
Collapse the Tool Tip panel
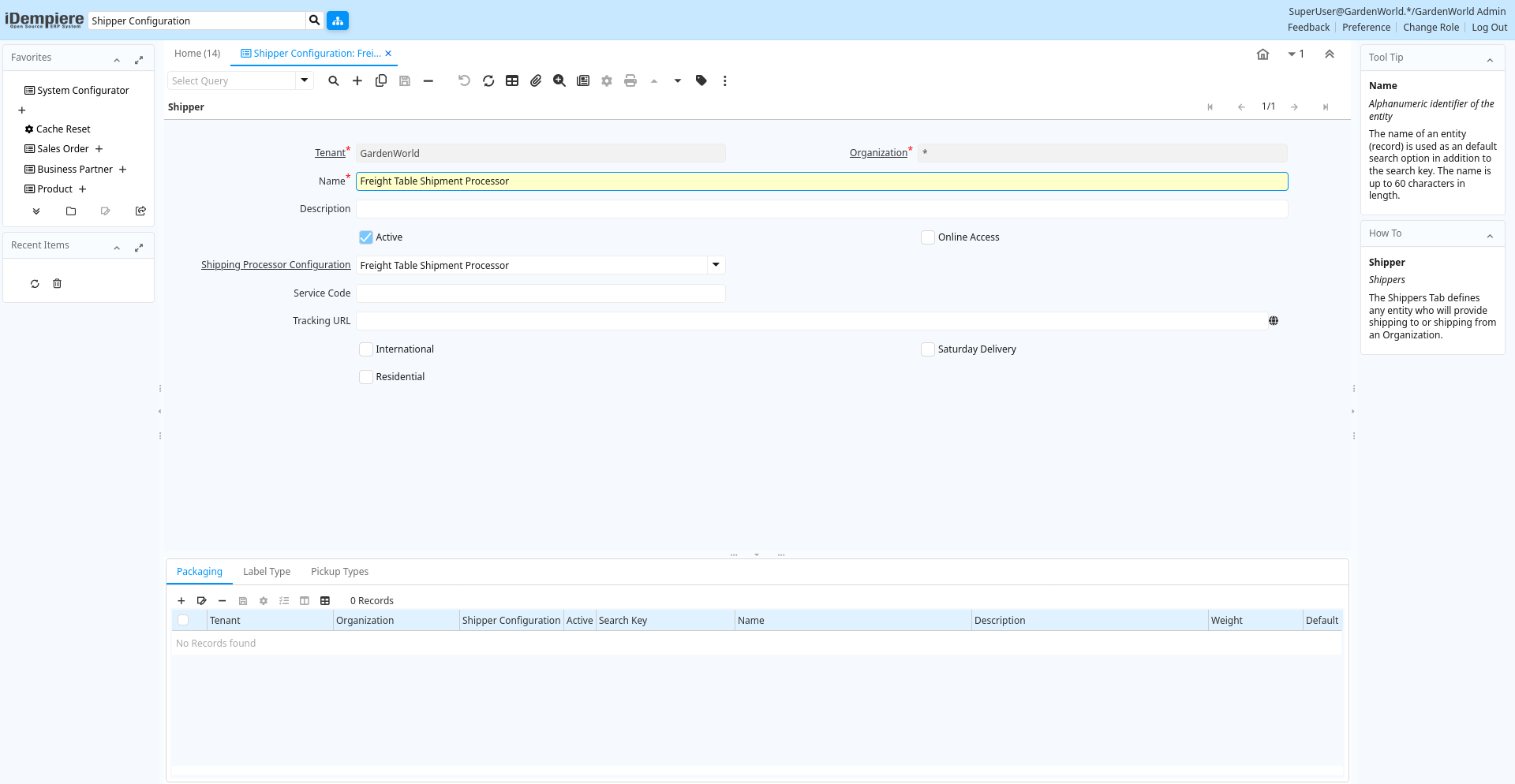(1490, 60)
